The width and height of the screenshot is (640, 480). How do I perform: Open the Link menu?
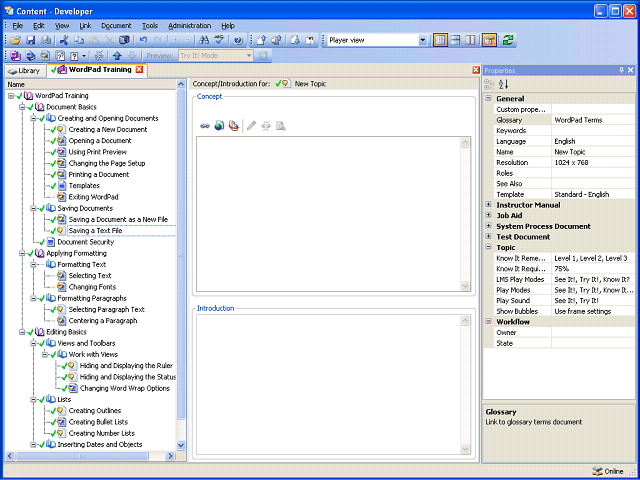tap(85, 25)
